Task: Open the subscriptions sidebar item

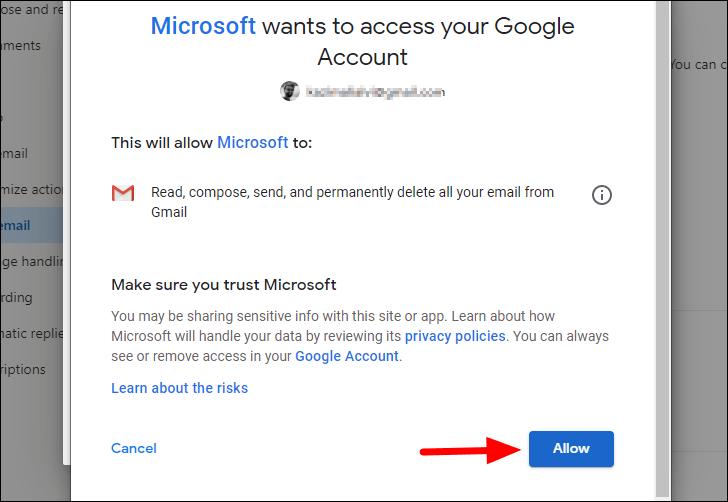Action: coord(23,369)
